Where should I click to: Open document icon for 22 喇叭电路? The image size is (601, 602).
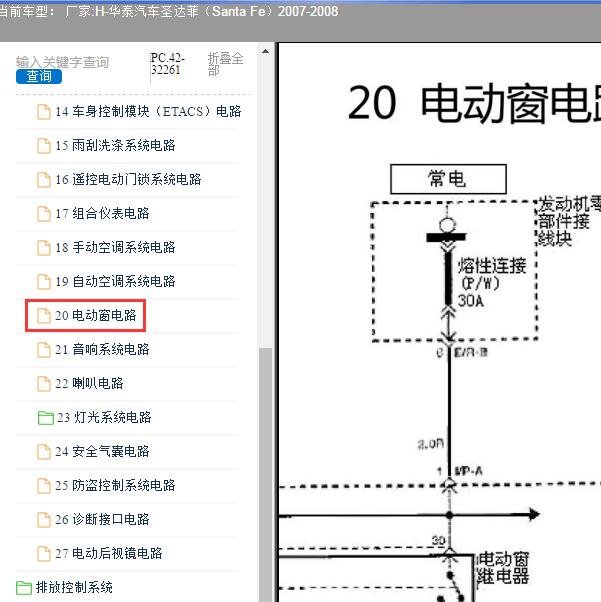point(44,384)
